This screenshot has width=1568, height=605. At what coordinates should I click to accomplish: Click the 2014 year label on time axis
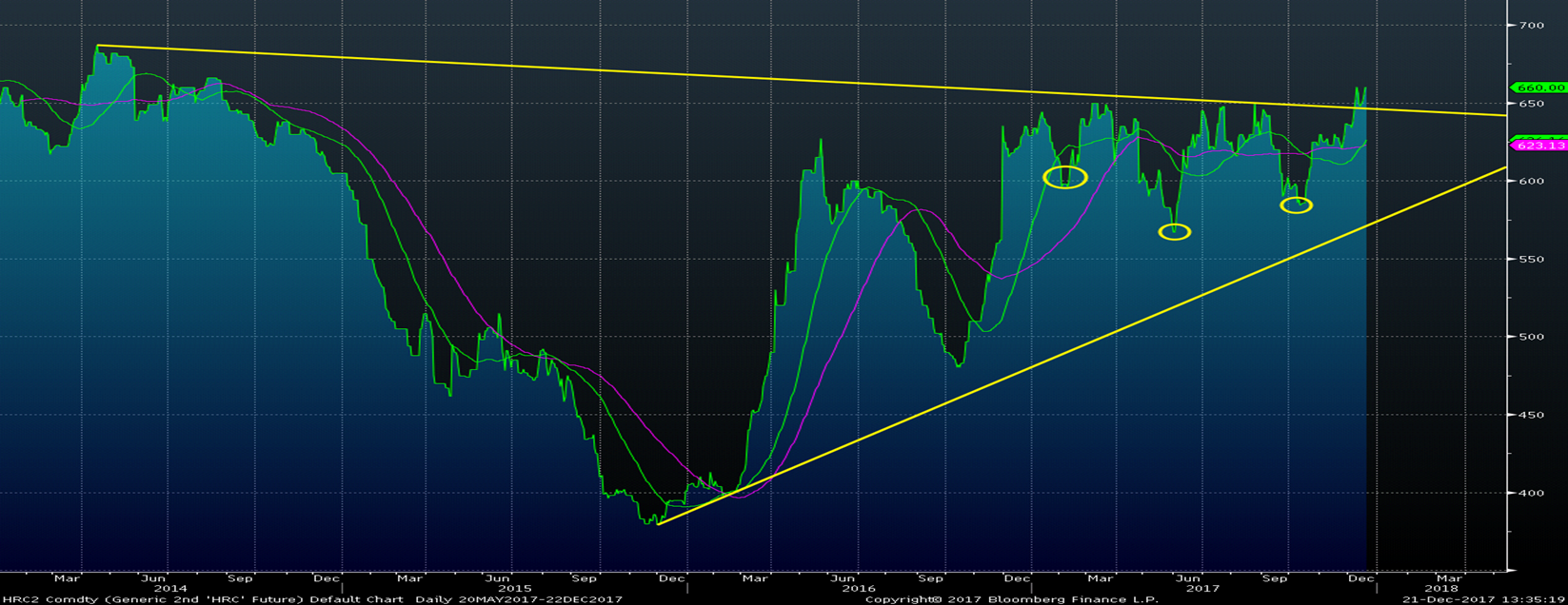171,589
